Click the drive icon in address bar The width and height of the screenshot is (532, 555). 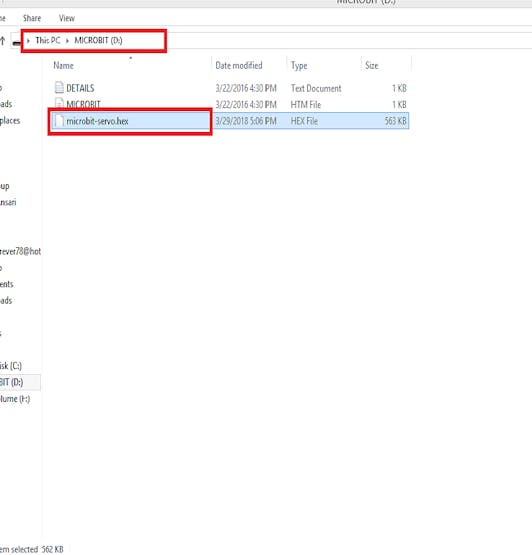pos(16,42)
